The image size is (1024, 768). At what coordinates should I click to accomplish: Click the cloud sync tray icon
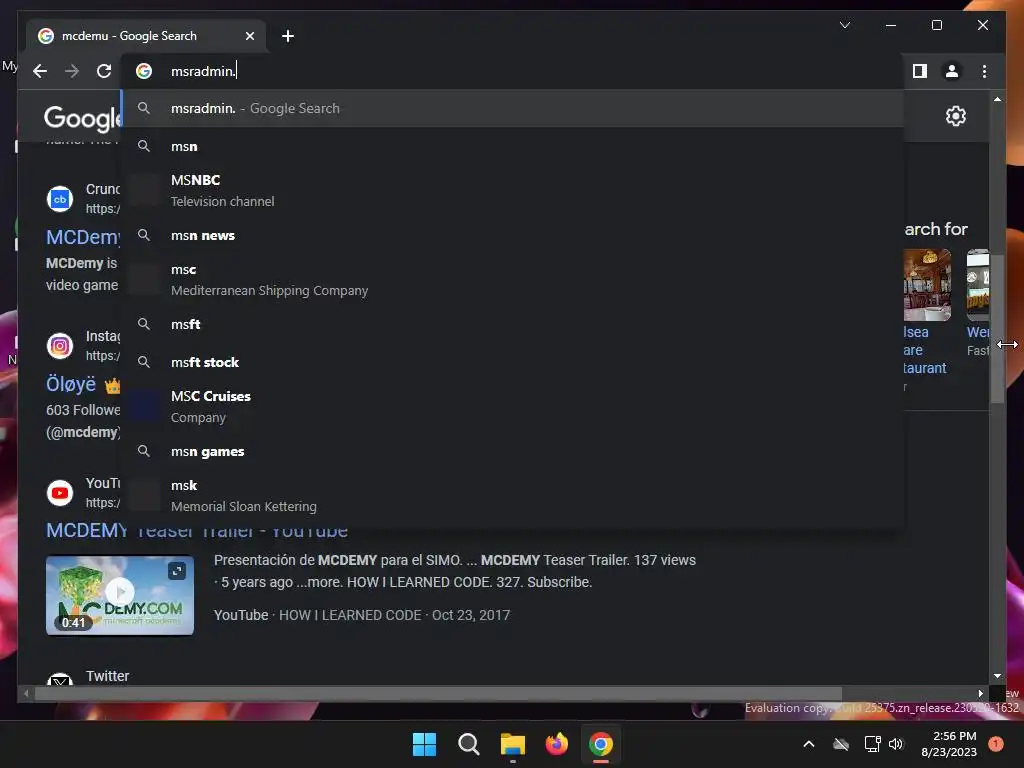click(841, 744)
